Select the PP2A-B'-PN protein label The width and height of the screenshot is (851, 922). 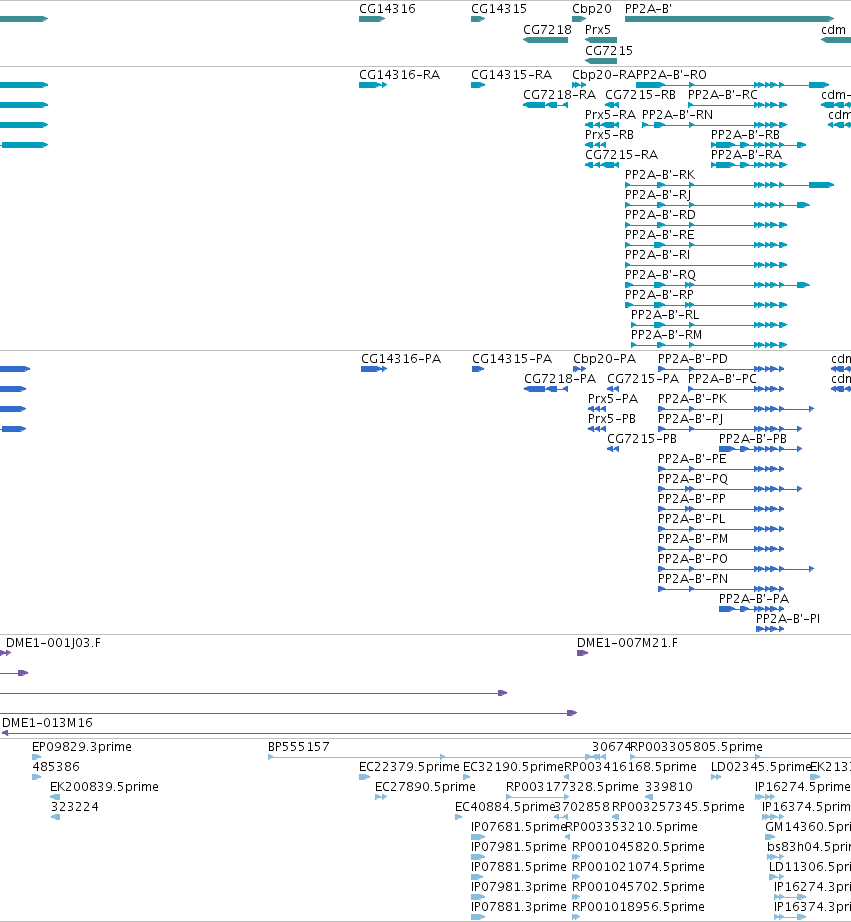pos(693,579)
